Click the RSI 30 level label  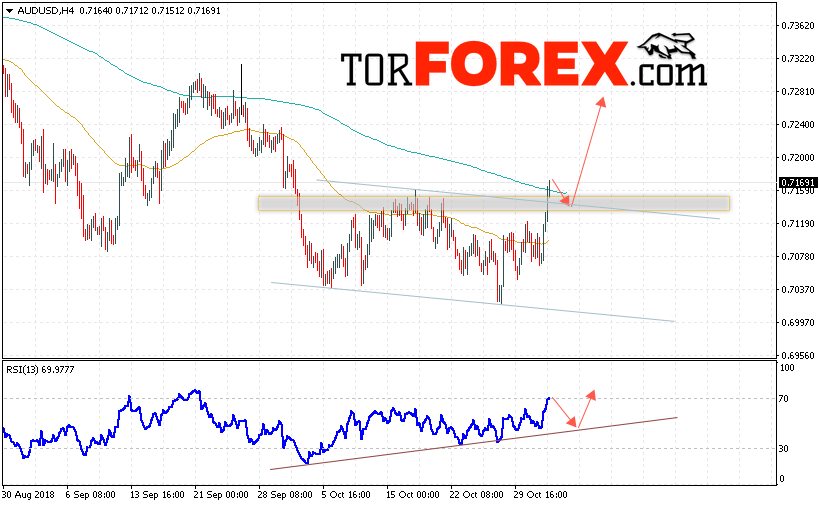click(783, 449)
